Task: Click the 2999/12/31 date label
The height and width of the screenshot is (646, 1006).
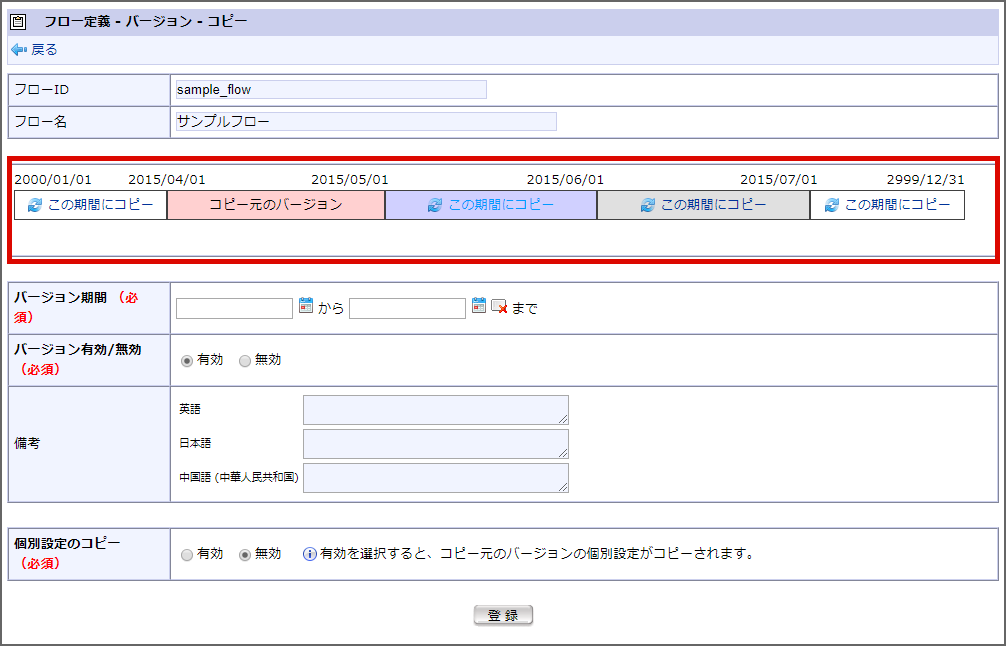Action: (925, 180)
